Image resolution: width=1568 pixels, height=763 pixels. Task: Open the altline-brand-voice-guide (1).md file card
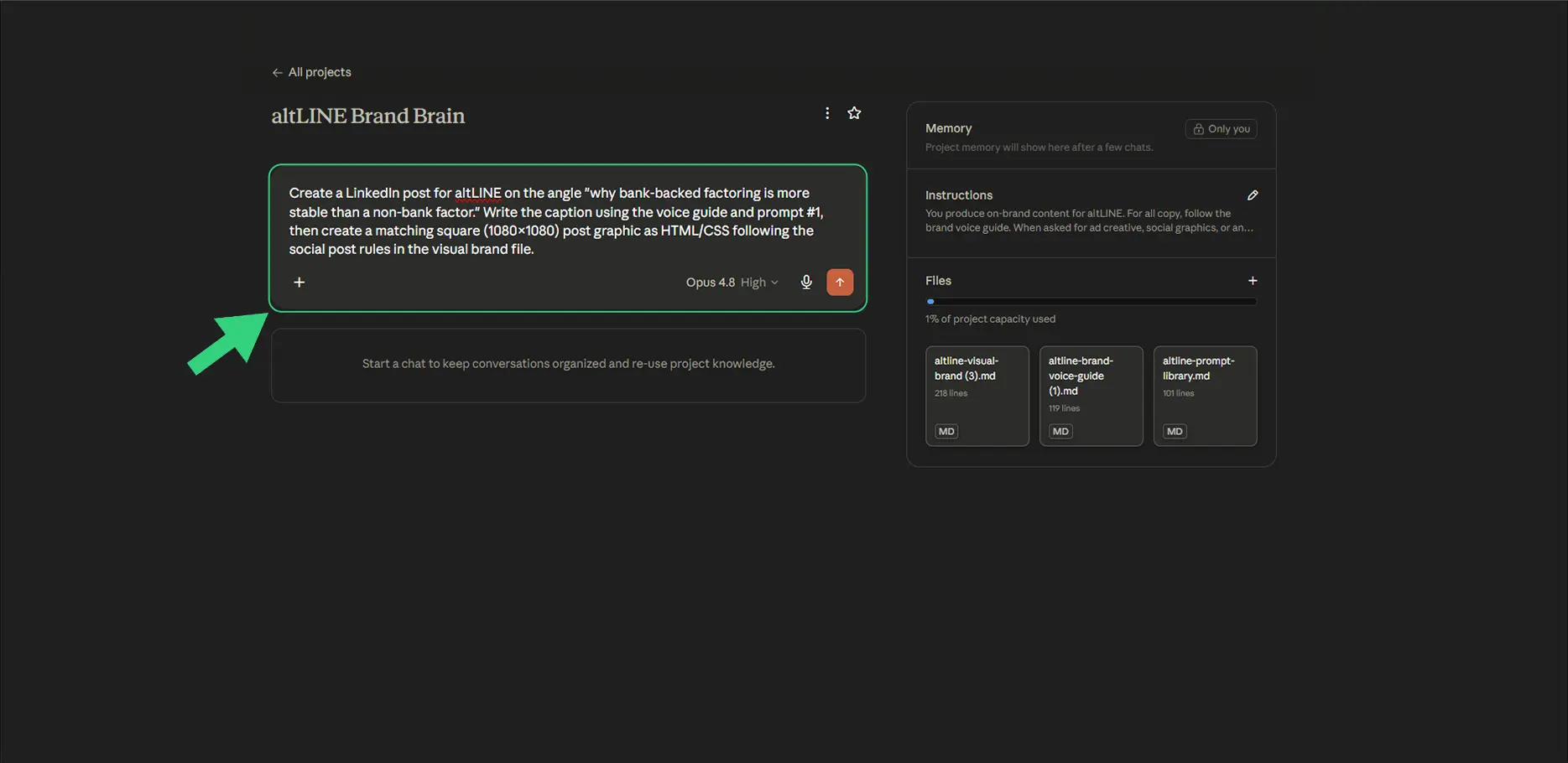click(1091, 396)
